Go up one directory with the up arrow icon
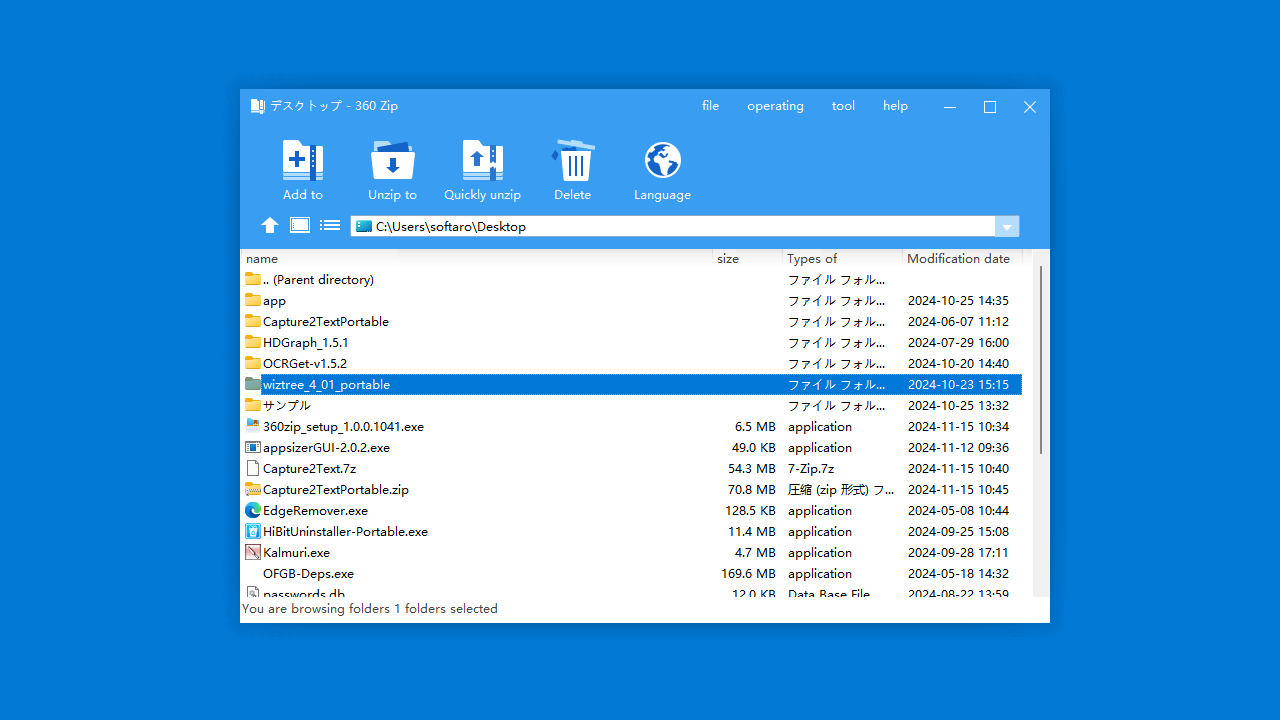The width and height of the screenshot is (1280, 720). [x=270, y=226]
